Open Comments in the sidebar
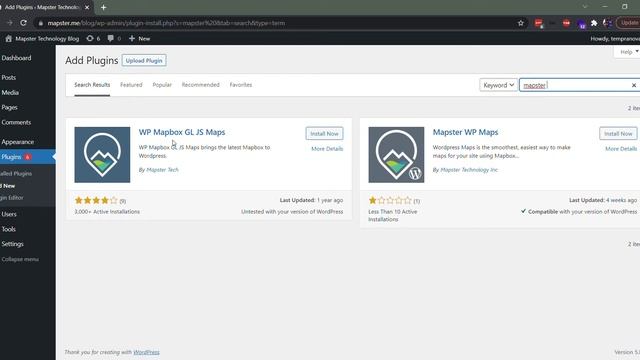The width and height of the screenshot is (640, 360). click(16, 122)
